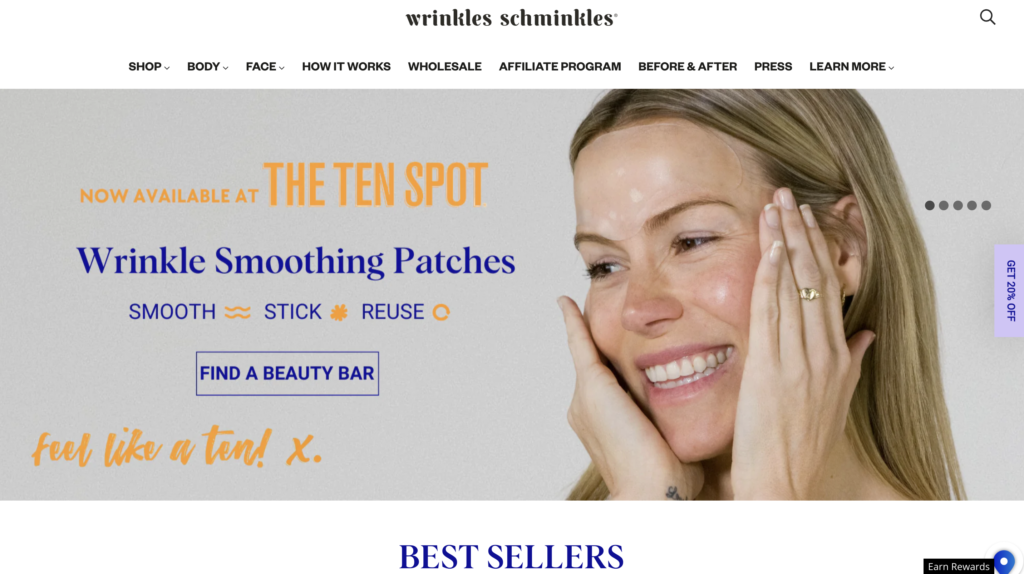The image size is (1024, 574).
Task: Click the wrinkles schminkles logo
Action: pos(511,18)
